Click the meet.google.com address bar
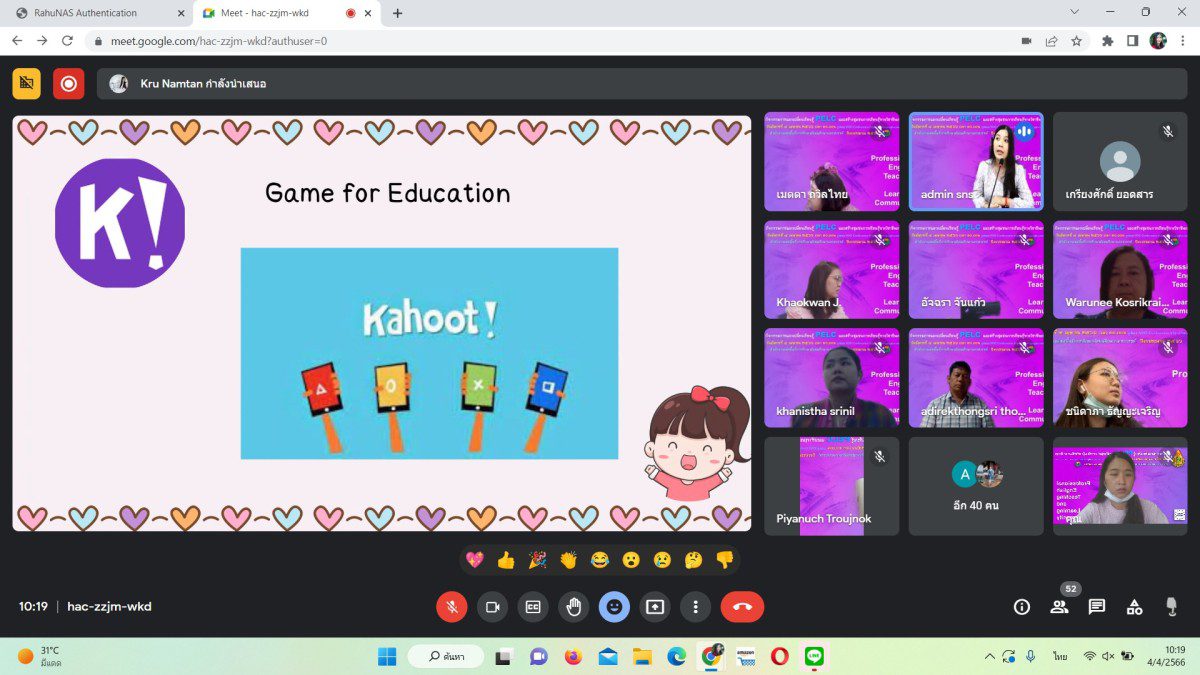Screen dimensions: 1200x675 [550, 41]
